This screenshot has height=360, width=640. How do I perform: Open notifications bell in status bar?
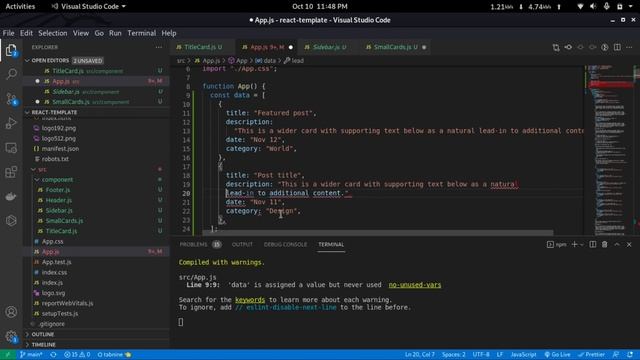(631, 355)
